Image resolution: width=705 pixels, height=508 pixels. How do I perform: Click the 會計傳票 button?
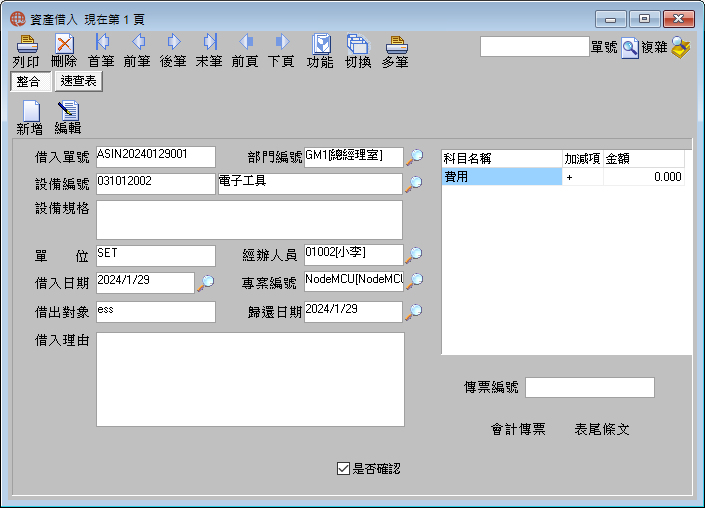(518, 429)
